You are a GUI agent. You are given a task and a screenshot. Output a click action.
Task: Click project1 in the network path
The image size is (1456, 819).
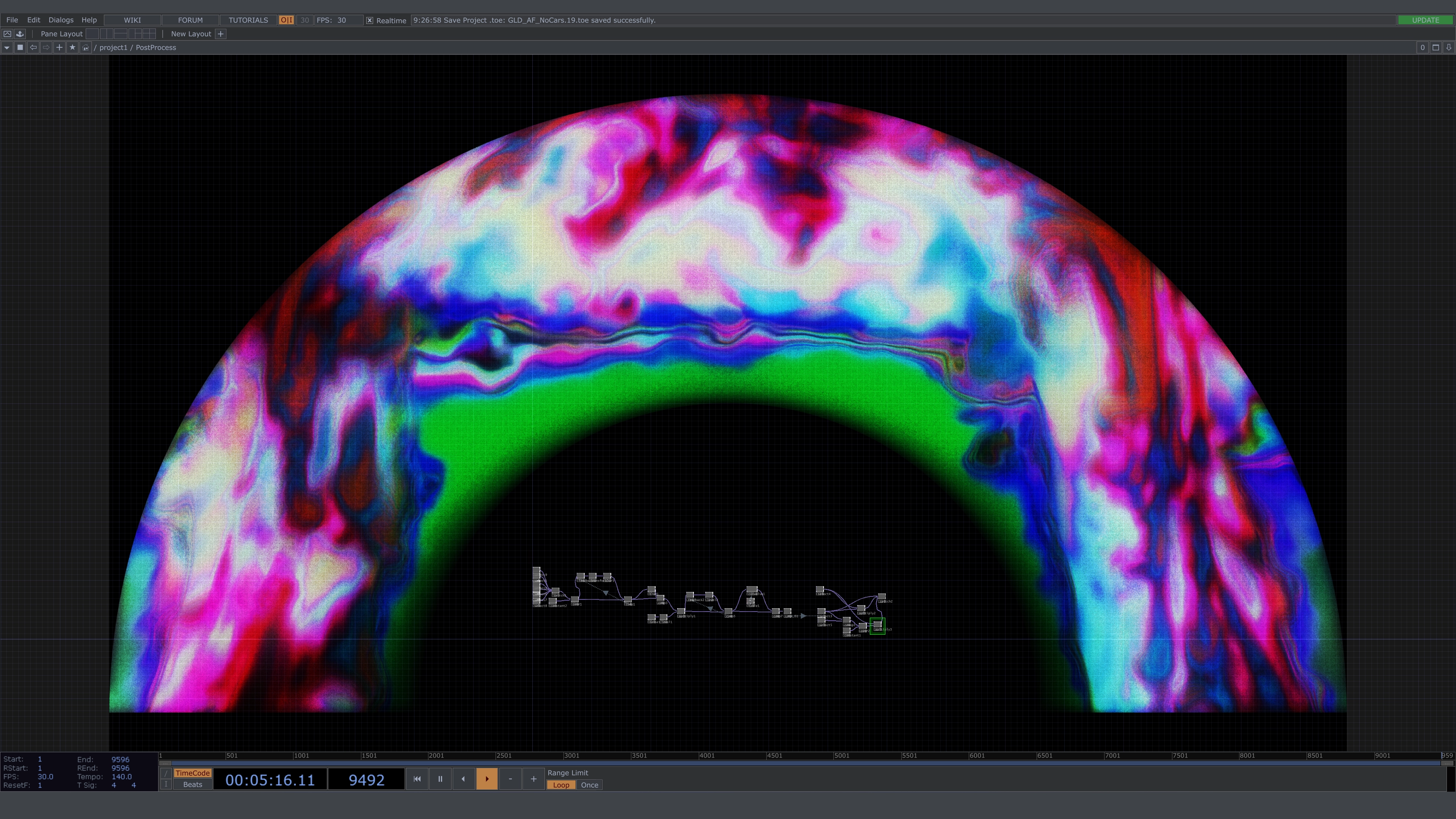tap(113, 47)
